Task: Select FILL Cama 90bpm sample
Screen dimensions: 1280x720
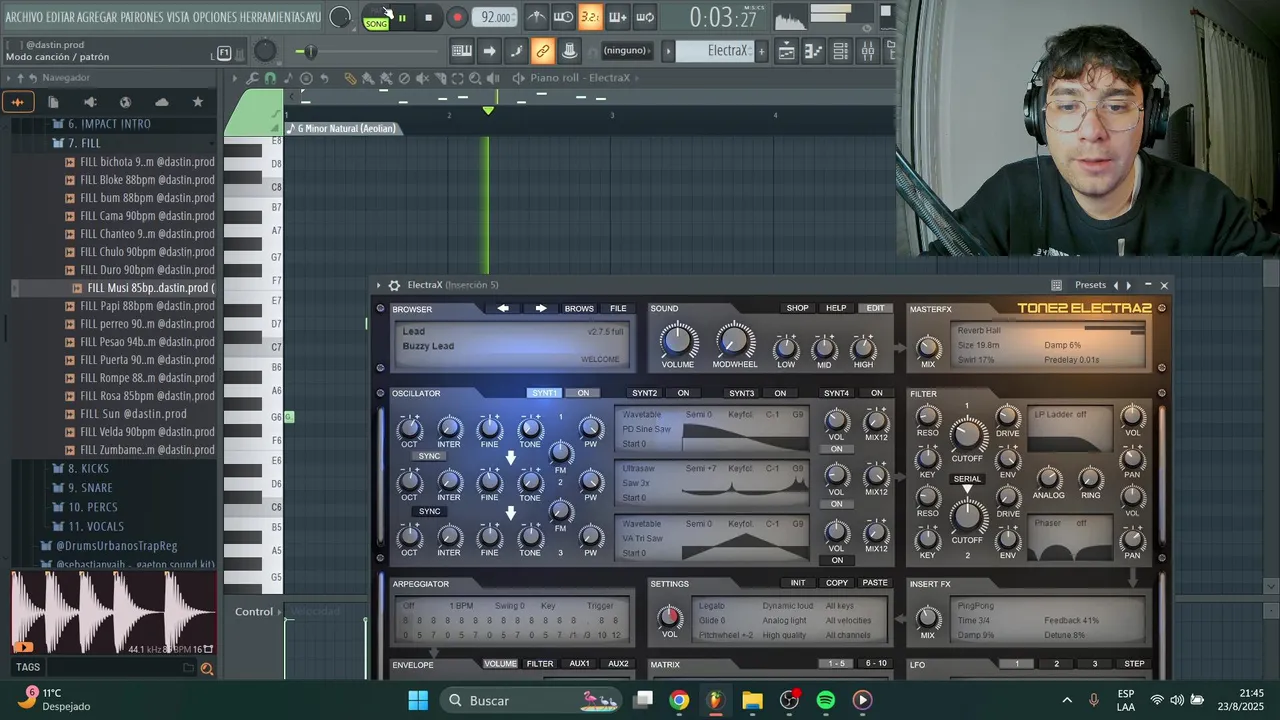Action: pyautogui.click(x=146, y=216)
